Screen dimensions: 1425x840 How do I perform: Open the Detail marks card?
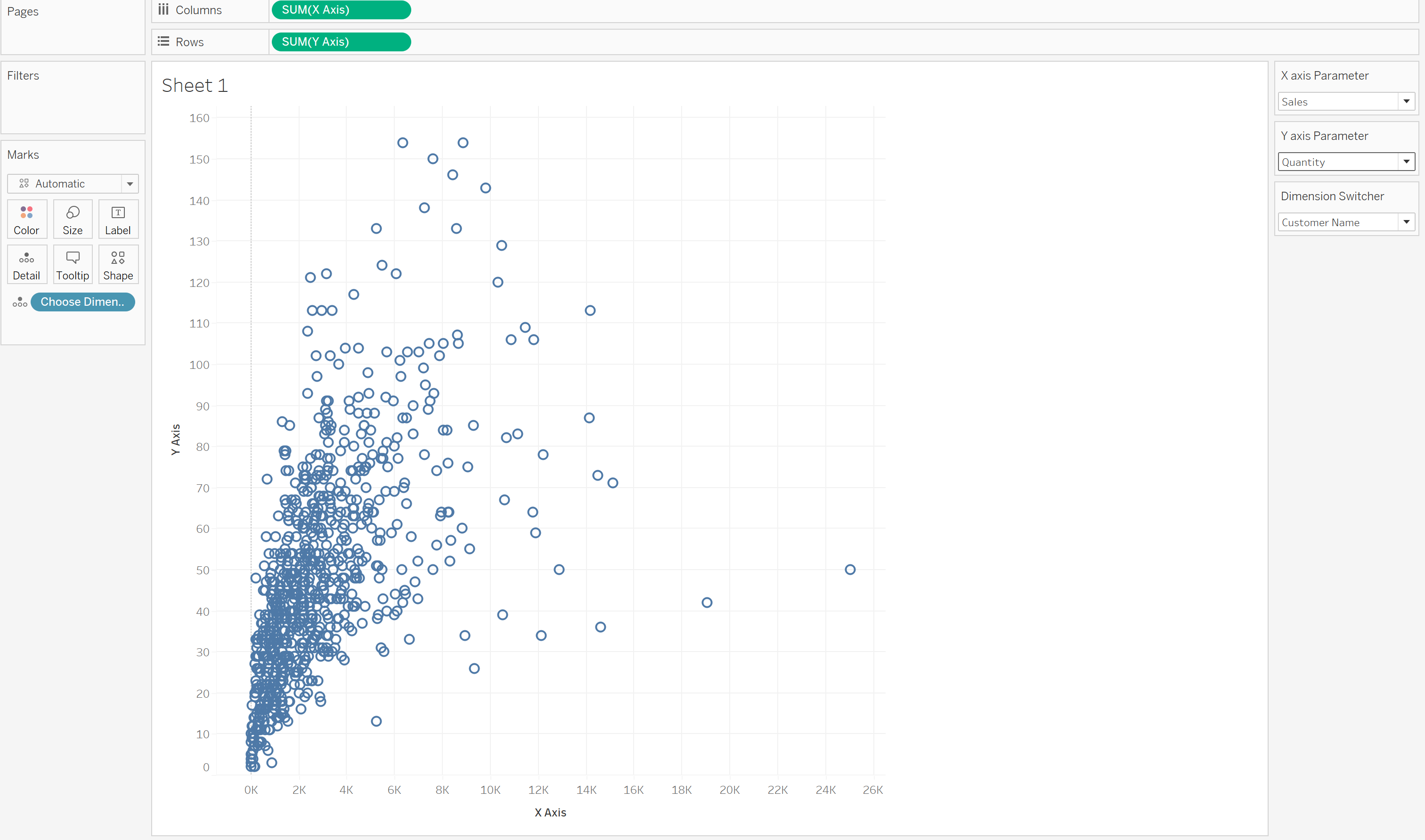tap(26, 265)
